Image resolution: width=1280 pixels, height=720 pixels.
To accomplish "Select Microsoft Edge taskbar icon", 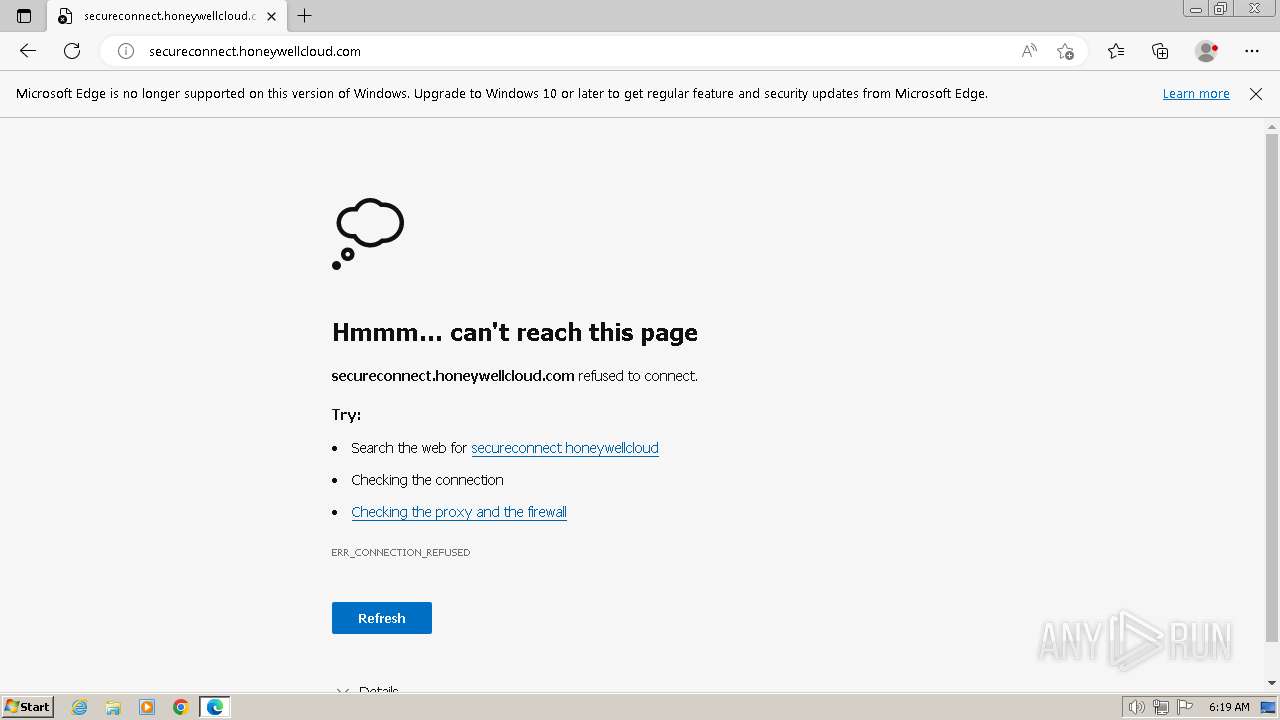I will pyautogui.click(x=215, y=707).
